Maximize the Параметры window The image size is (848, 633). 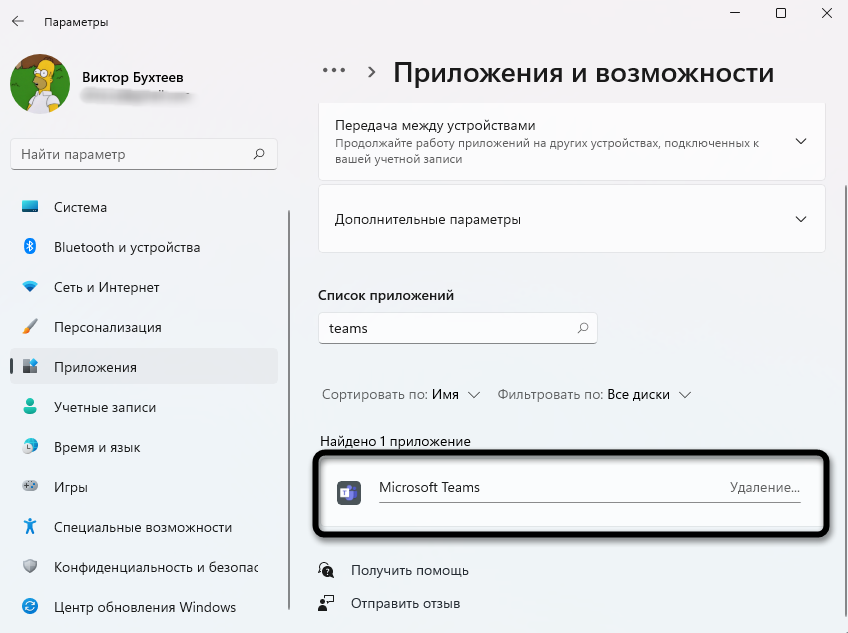[781, 13]
